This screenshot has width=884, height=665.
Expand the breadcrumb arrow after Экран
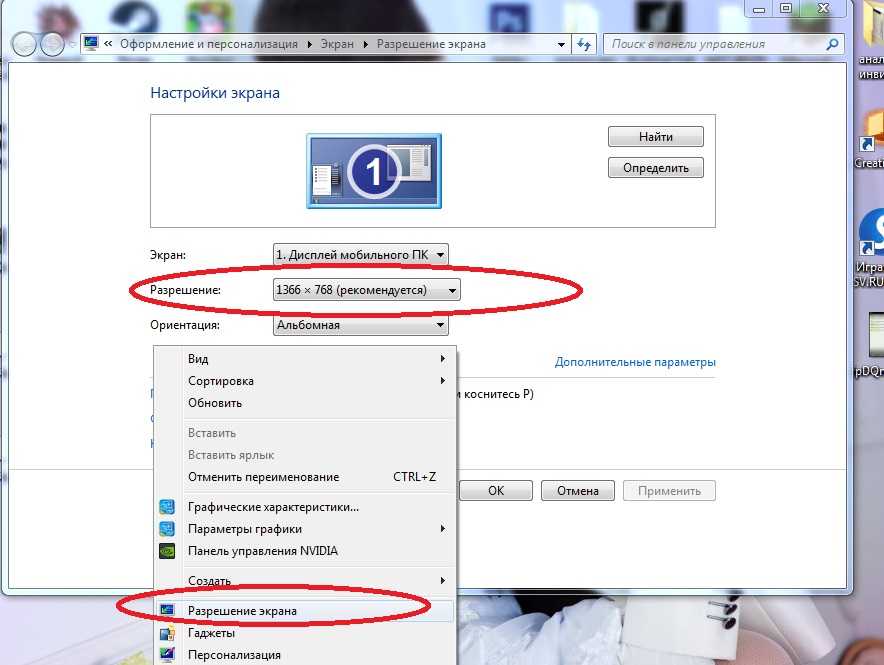click(366, 45)
